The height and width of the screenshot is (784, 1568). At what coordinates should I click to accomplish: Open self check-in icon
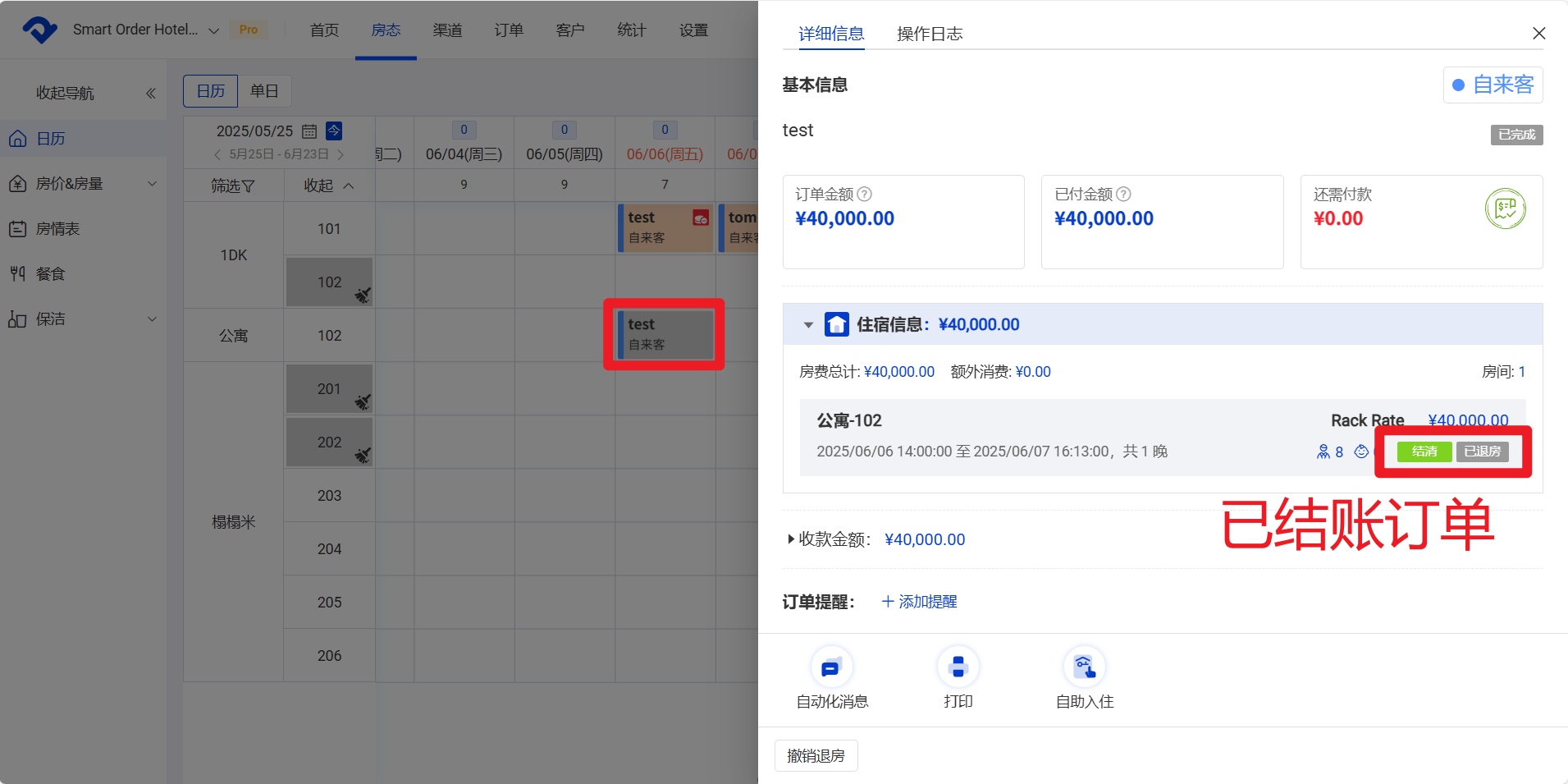click(1084, 667)
